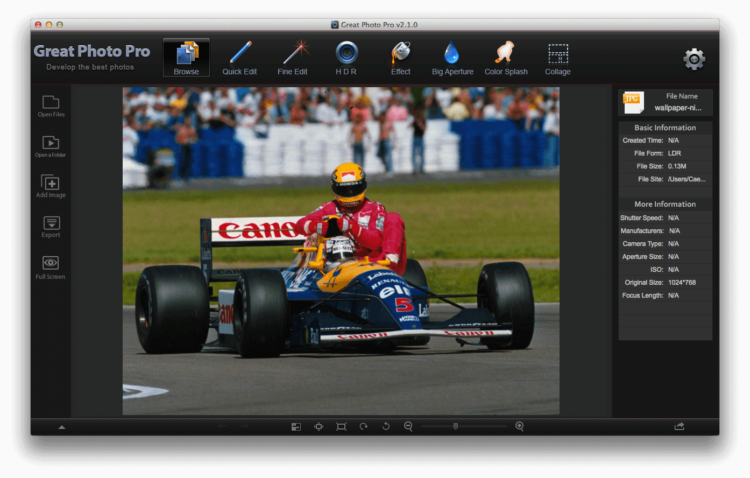Click the zoom slider handle

pyautogui.click(x=455, y=426)
